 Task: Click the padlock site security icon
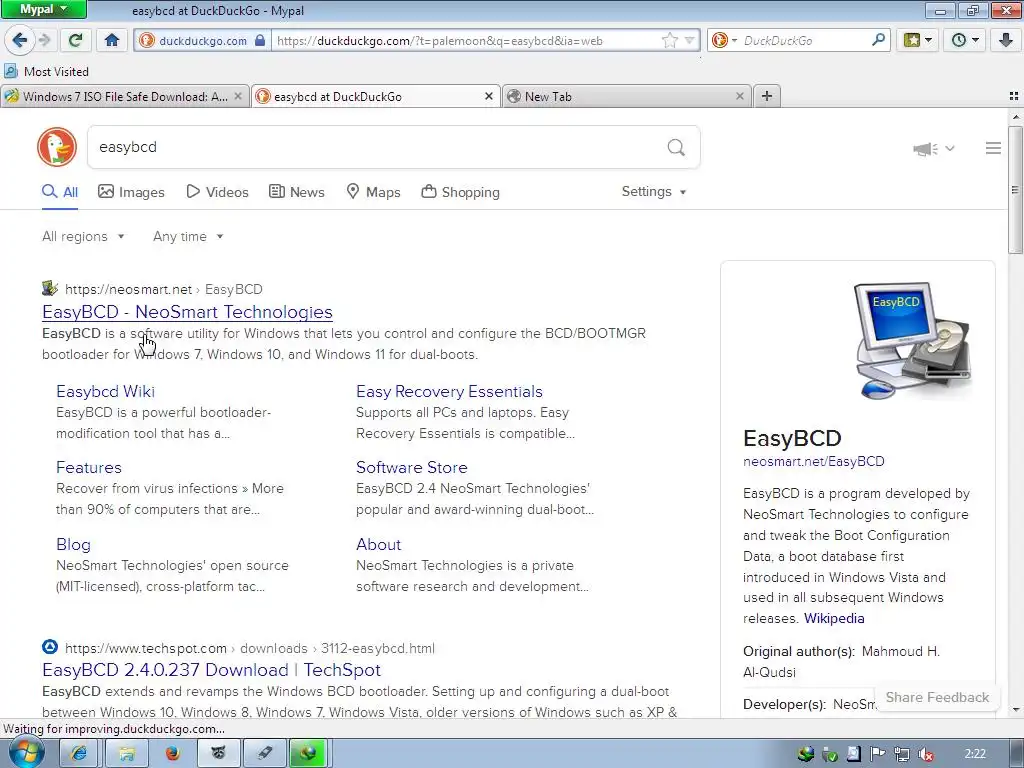260,40
